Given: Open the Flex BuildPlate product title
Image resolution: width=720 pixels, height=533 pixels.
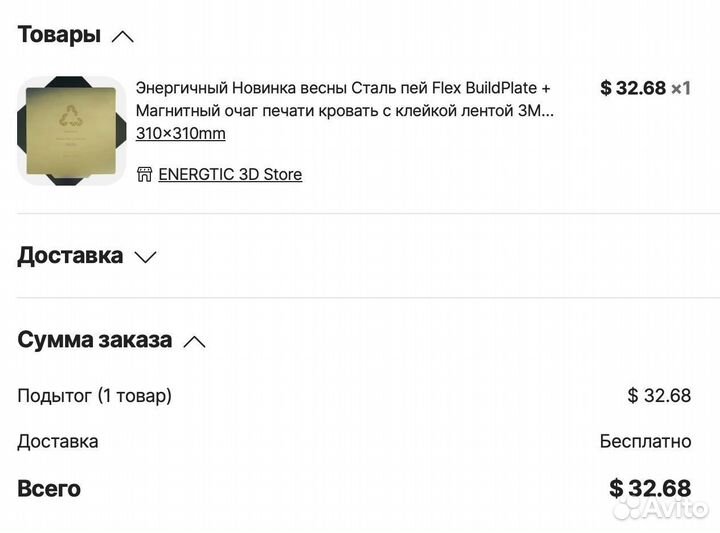Looking at the screenshot, I should click(x=343, y=99).
